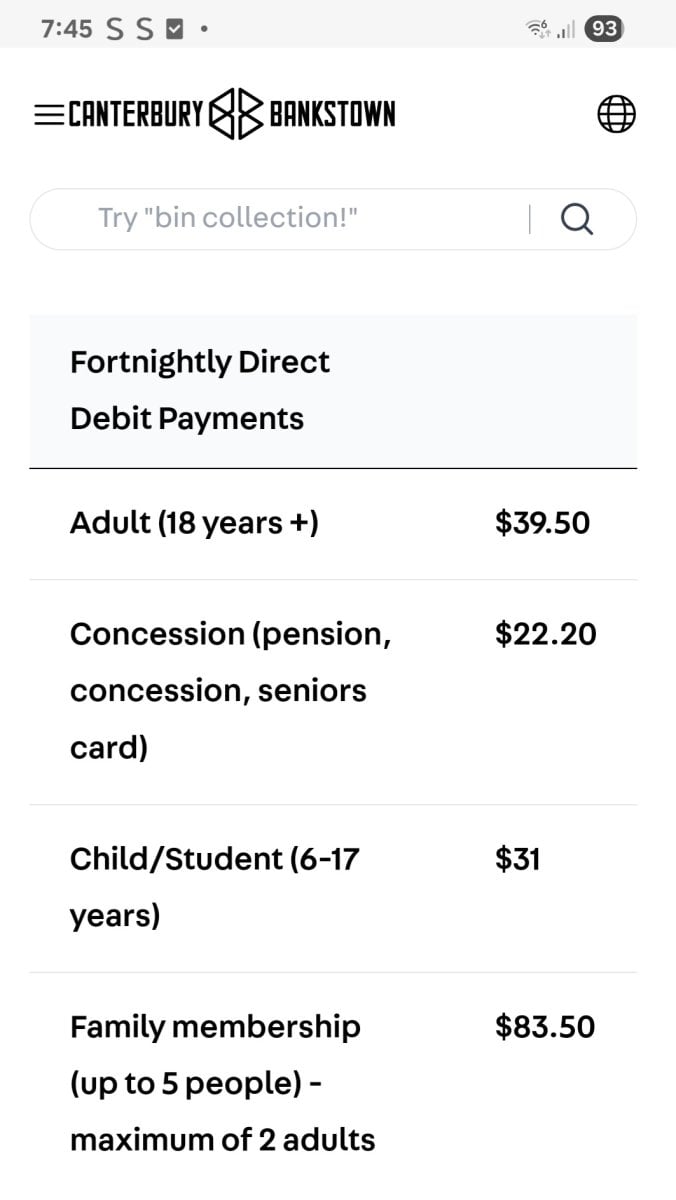Focus the "bin collection" search field

280,219
